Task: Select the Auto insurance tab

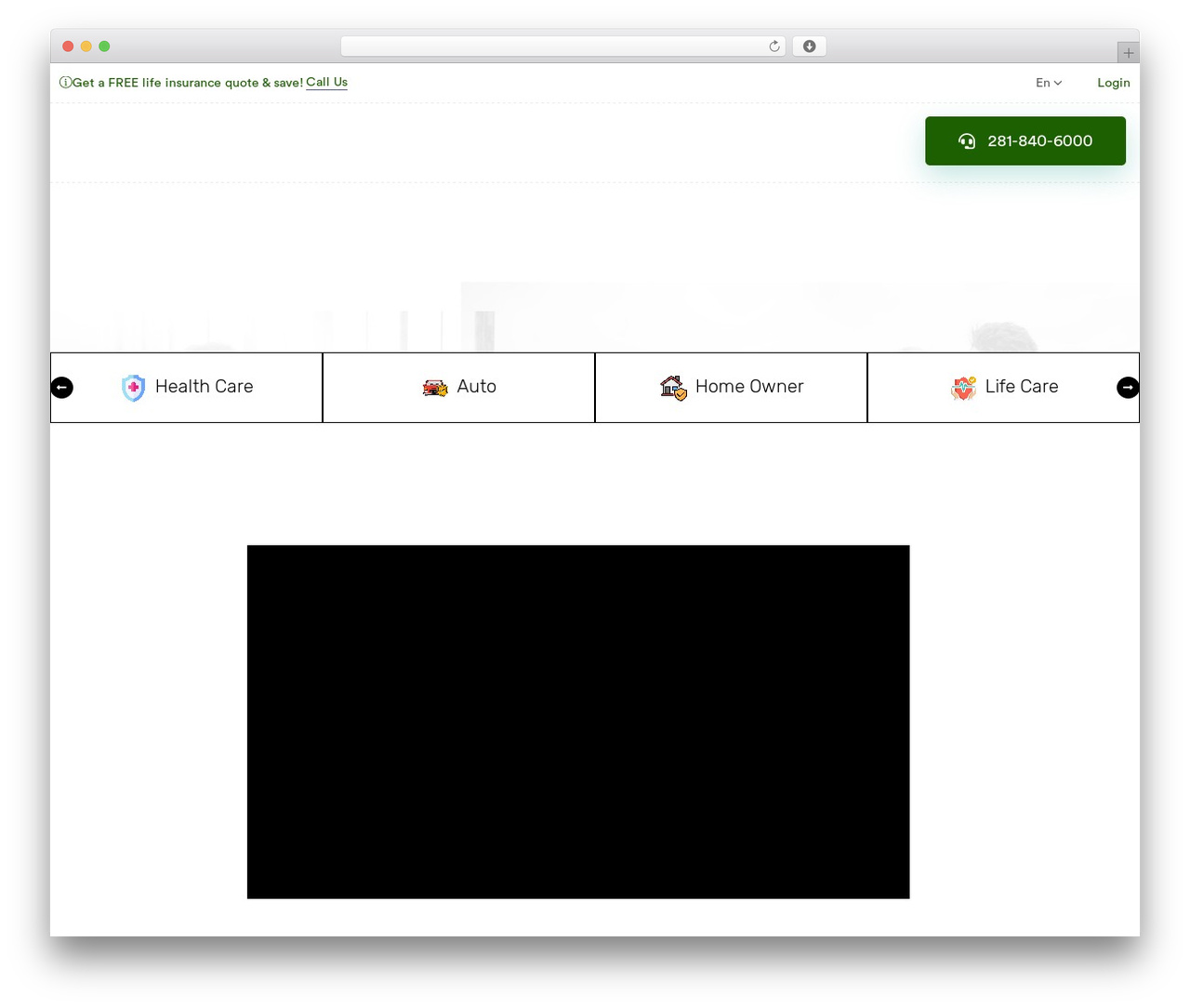Action: point(458,387)
